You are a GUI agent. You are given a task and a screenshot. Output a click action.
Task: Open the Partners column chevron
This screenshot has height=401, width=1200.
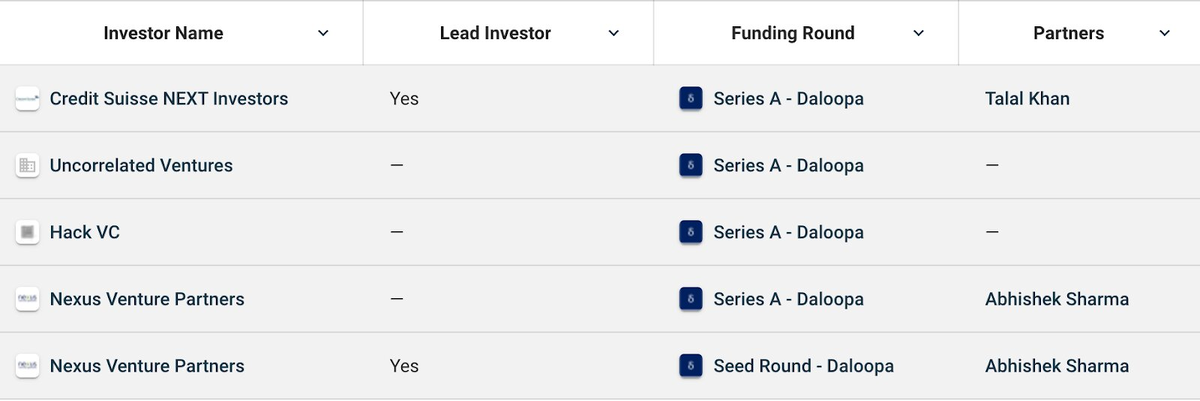click(x=1165, y=34)
